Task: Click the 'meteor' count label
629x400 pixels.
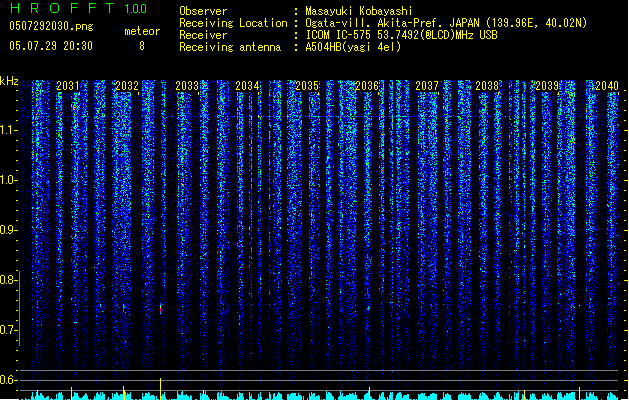Action: [142, 31]
